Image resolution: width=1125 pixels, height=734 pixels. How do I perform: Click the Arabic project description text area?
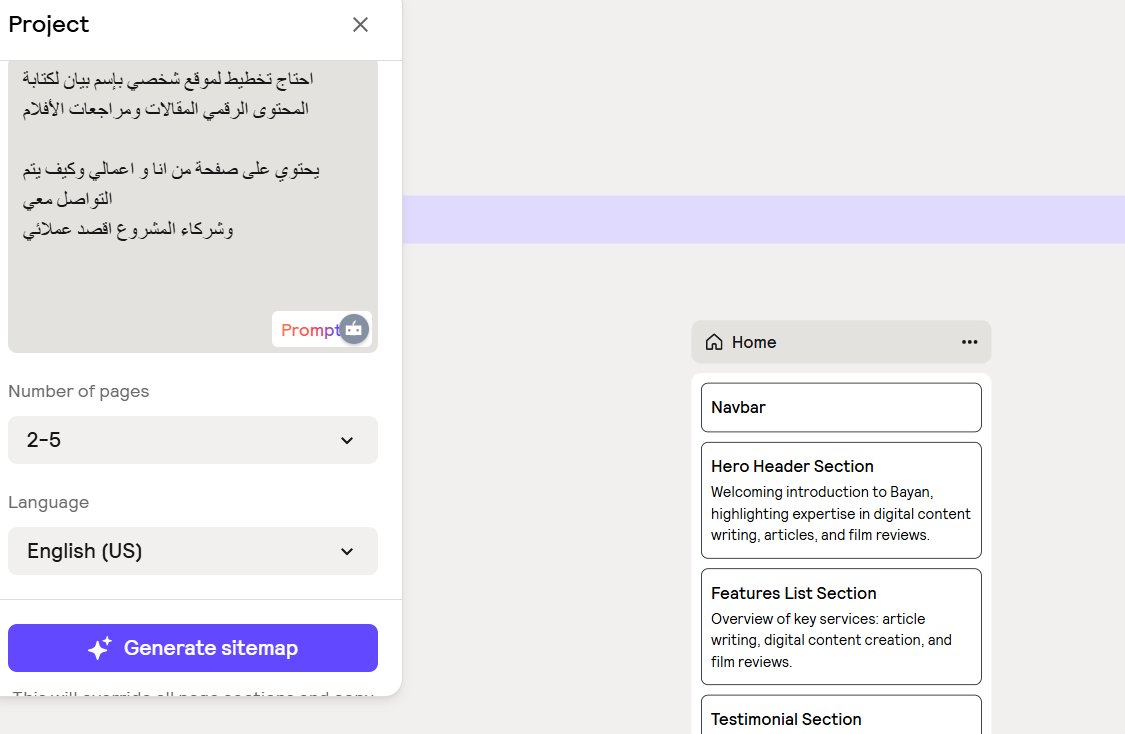click(x=192, y=206)
